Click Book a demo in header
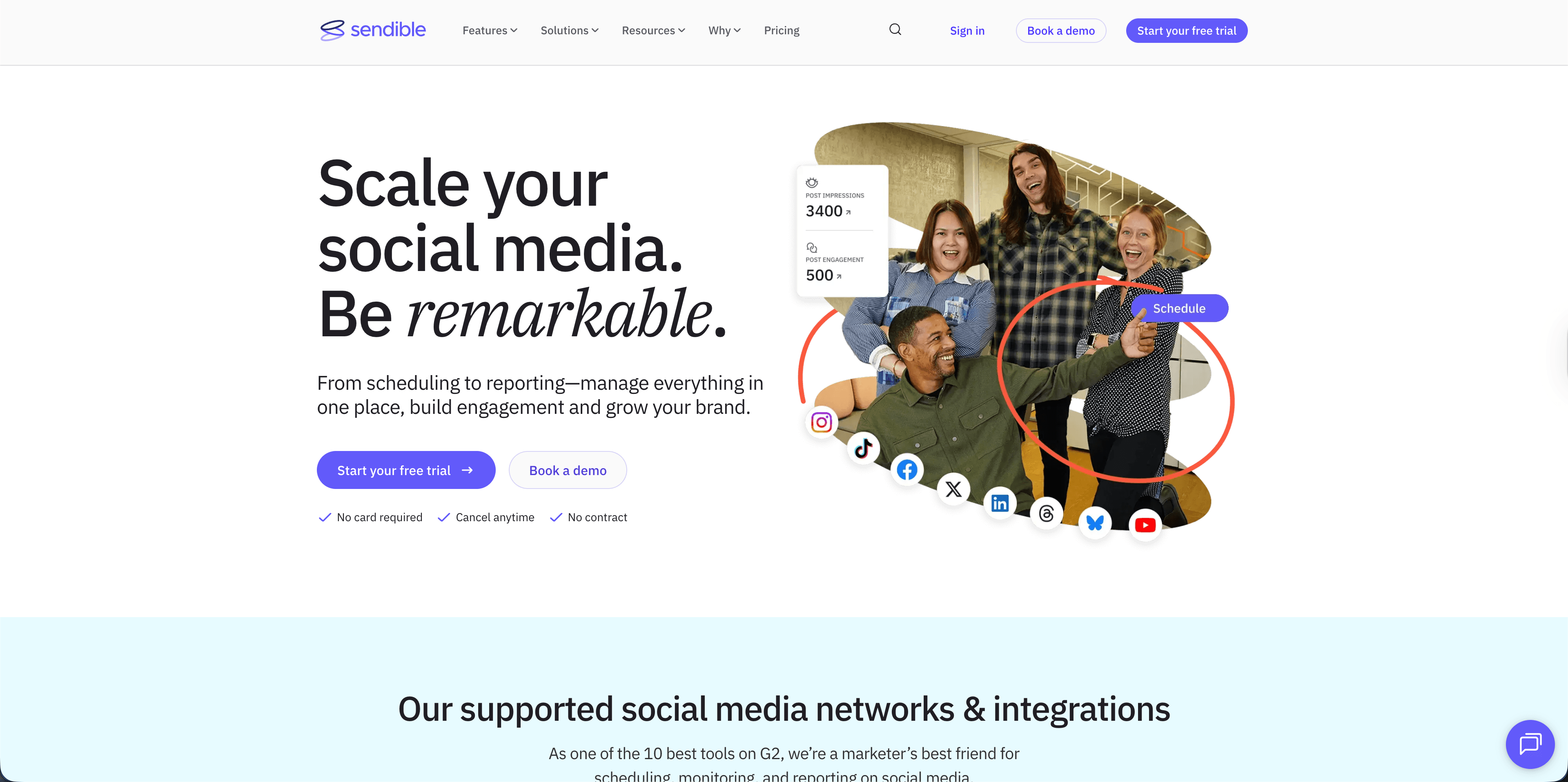1568x782 pixels. [x=1060, y=31]
